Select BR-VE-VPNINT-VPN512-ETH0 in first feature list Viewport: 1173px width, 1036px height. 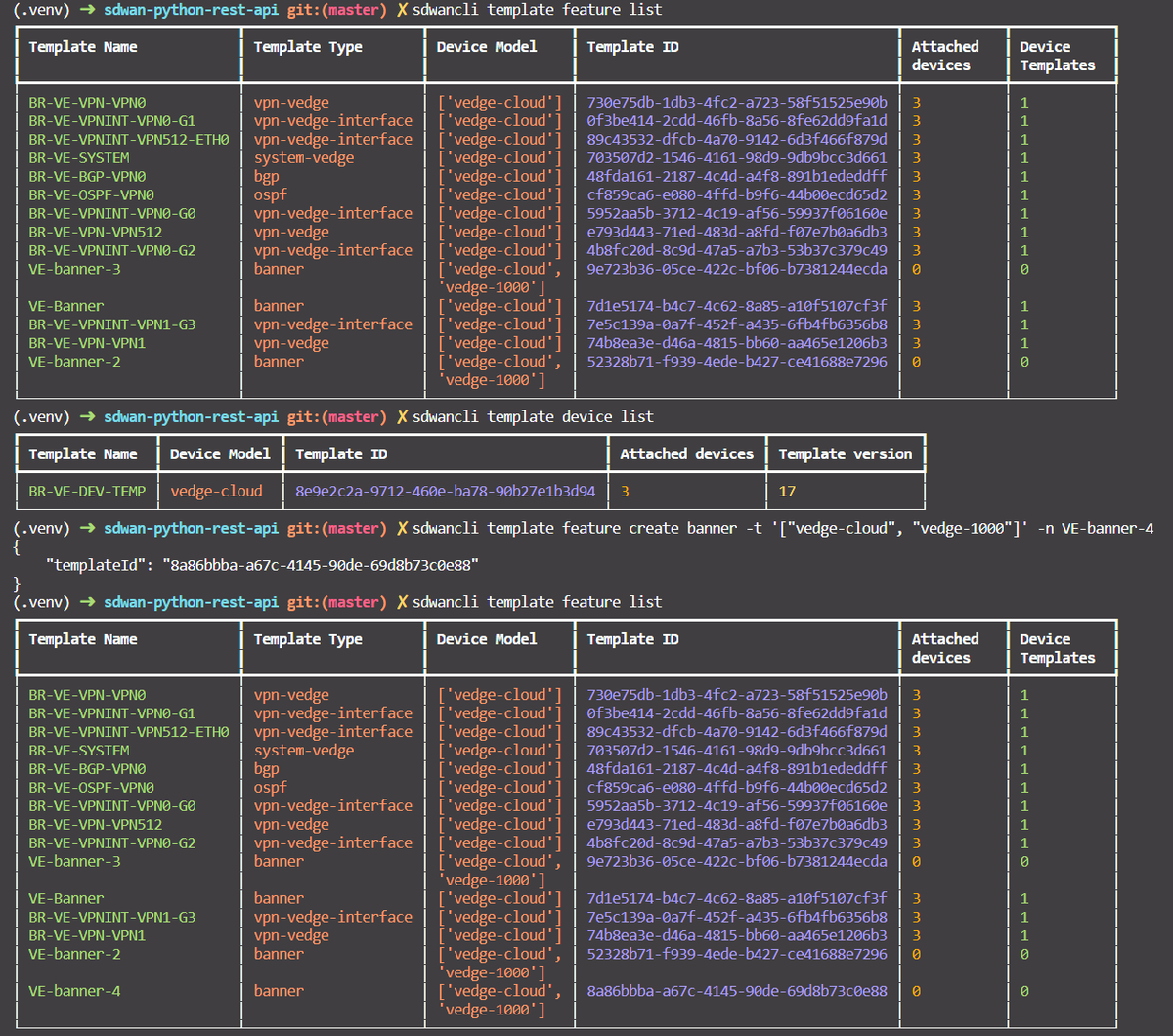[x=129, y=139]
